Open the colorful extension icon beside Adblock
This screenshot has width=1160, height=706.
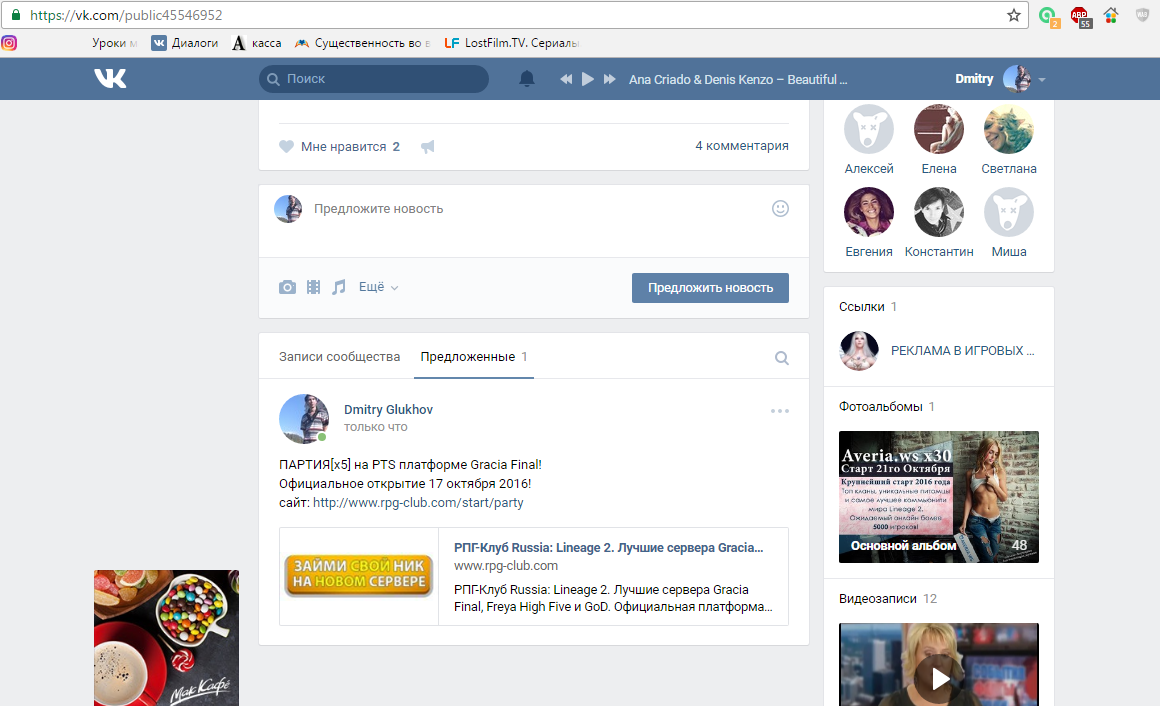[x=1110, y=16]
